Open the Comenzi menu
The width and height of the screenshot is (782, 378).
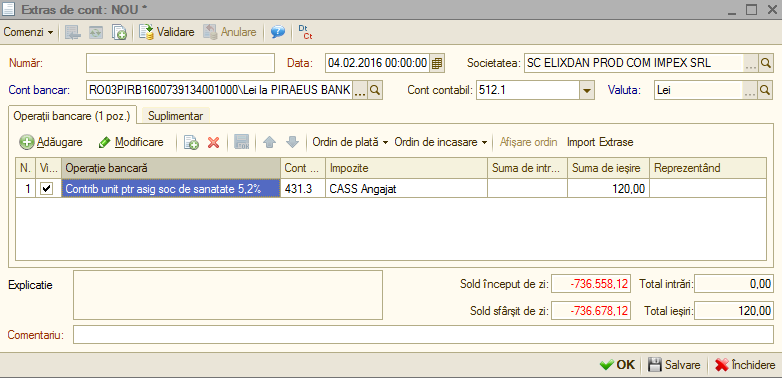click(28, 32)
